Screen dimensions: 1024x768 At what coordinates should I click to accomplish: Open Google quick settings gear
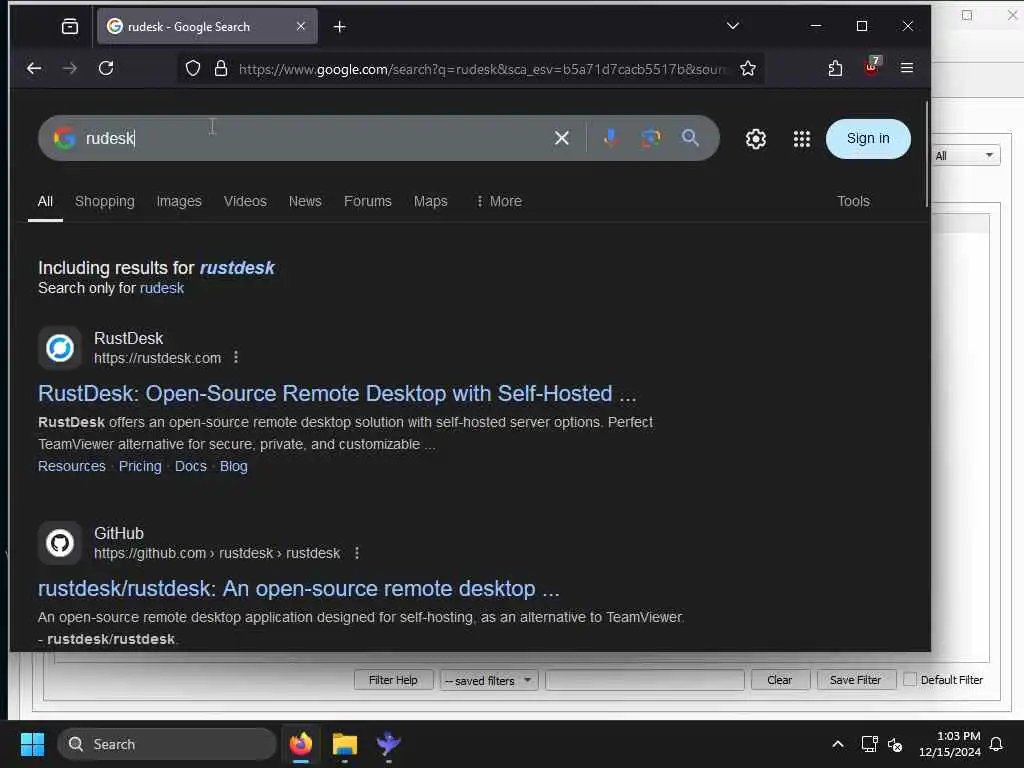pos(756,139)
